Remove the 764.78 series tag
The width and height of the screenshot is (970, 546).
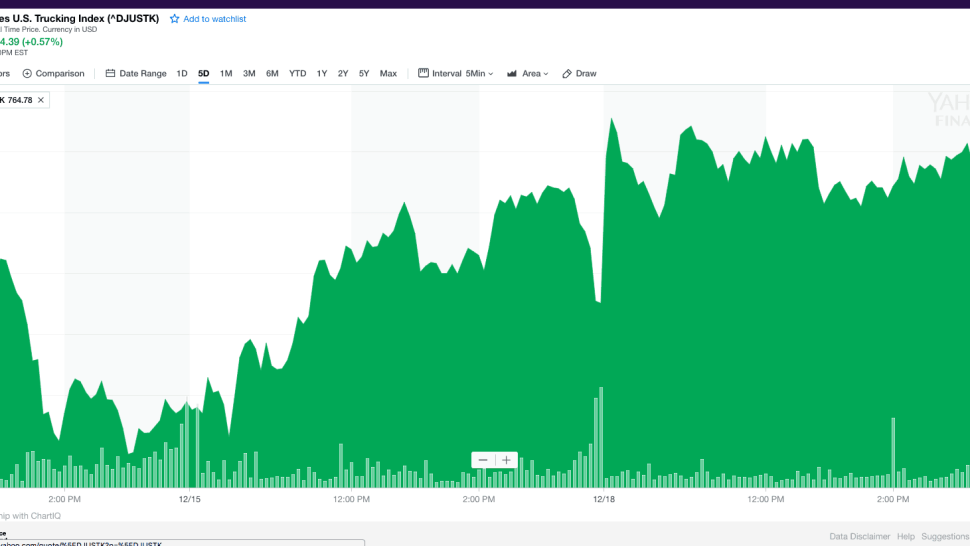pos(41,100)
